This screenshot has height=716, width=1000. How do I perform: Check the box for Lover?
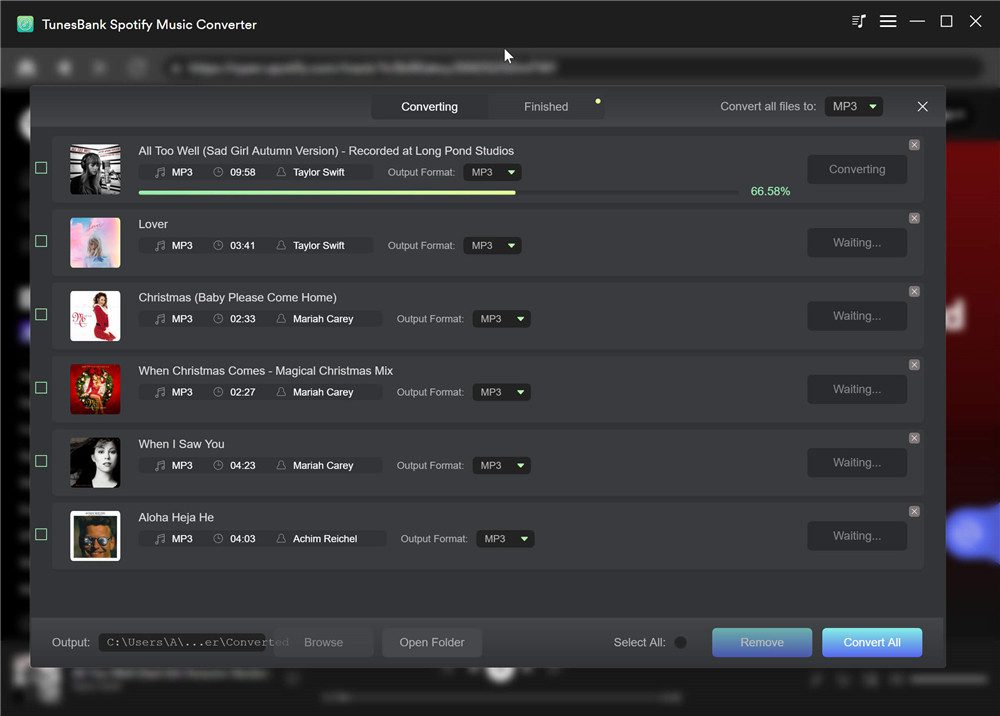pos(41,241)
